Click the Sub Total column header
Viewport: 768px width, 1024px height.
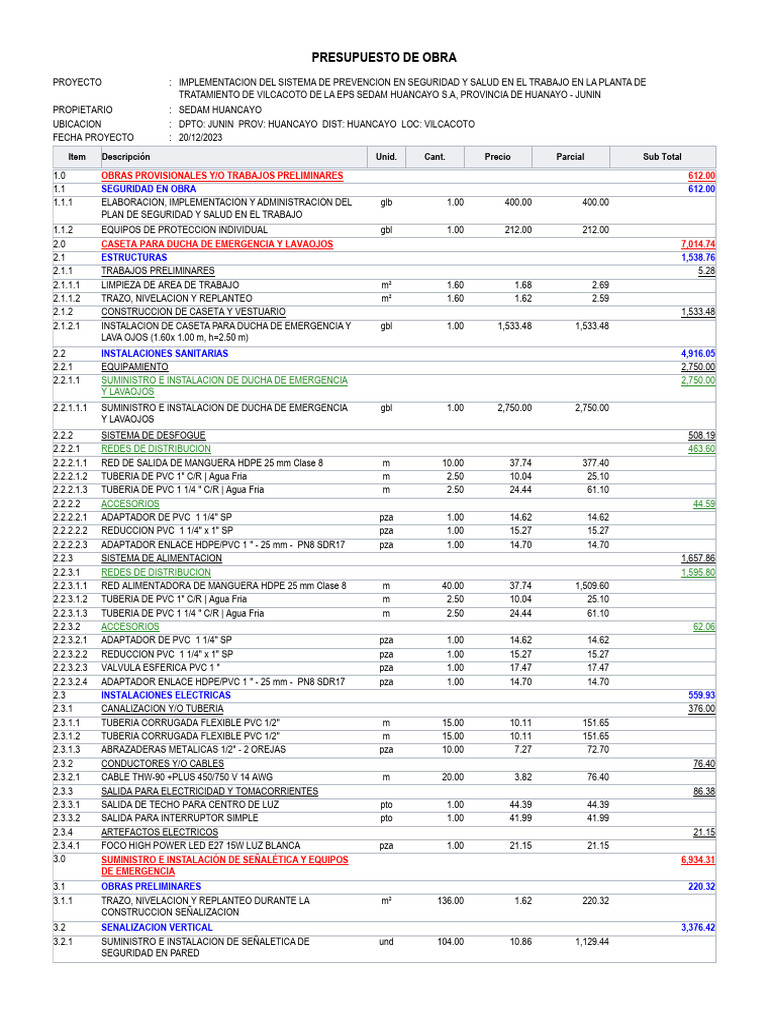[662, 157]
